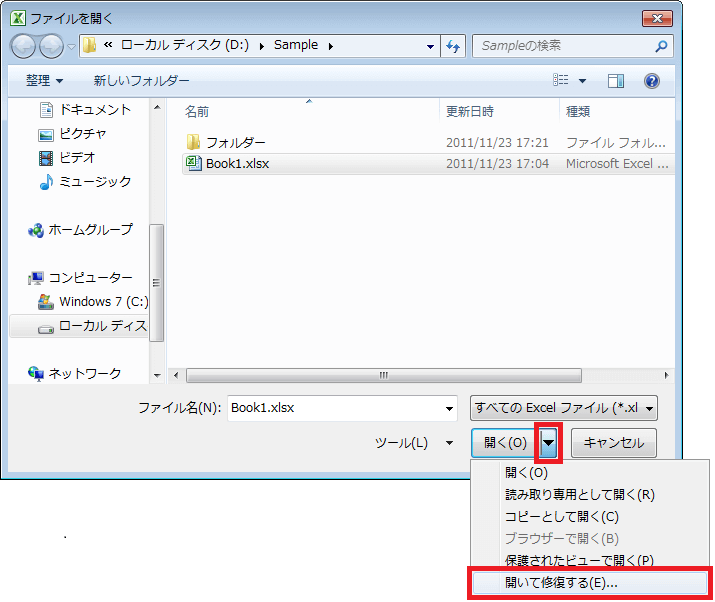This screenshot has height=602, width=715.
Task: Choose コピーとして開く(C) menu item
Action: pyautogui.click(x=590, y=517)
